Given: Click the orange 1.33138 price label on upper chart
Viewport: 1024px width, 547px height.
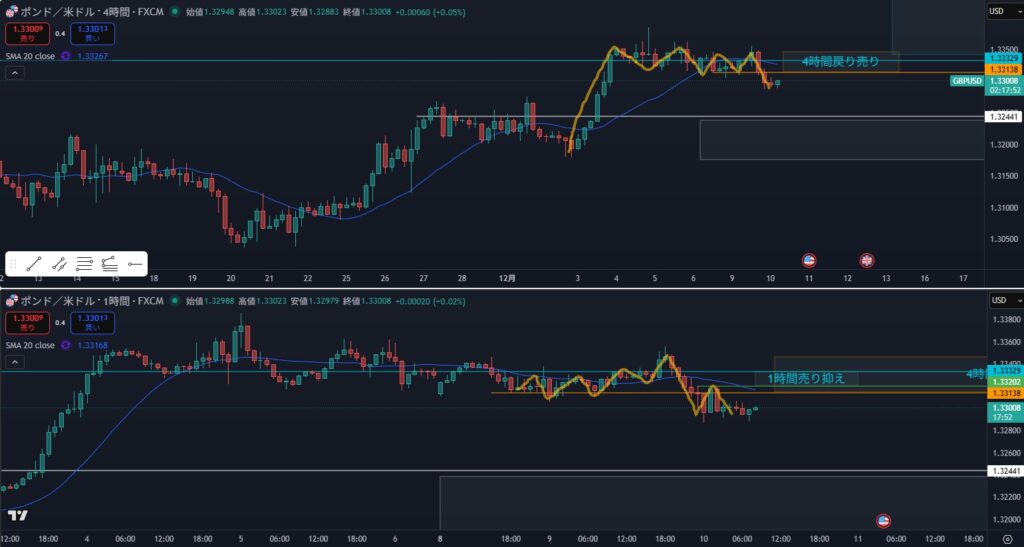Looking at the screenshot, I should 1002,69.
